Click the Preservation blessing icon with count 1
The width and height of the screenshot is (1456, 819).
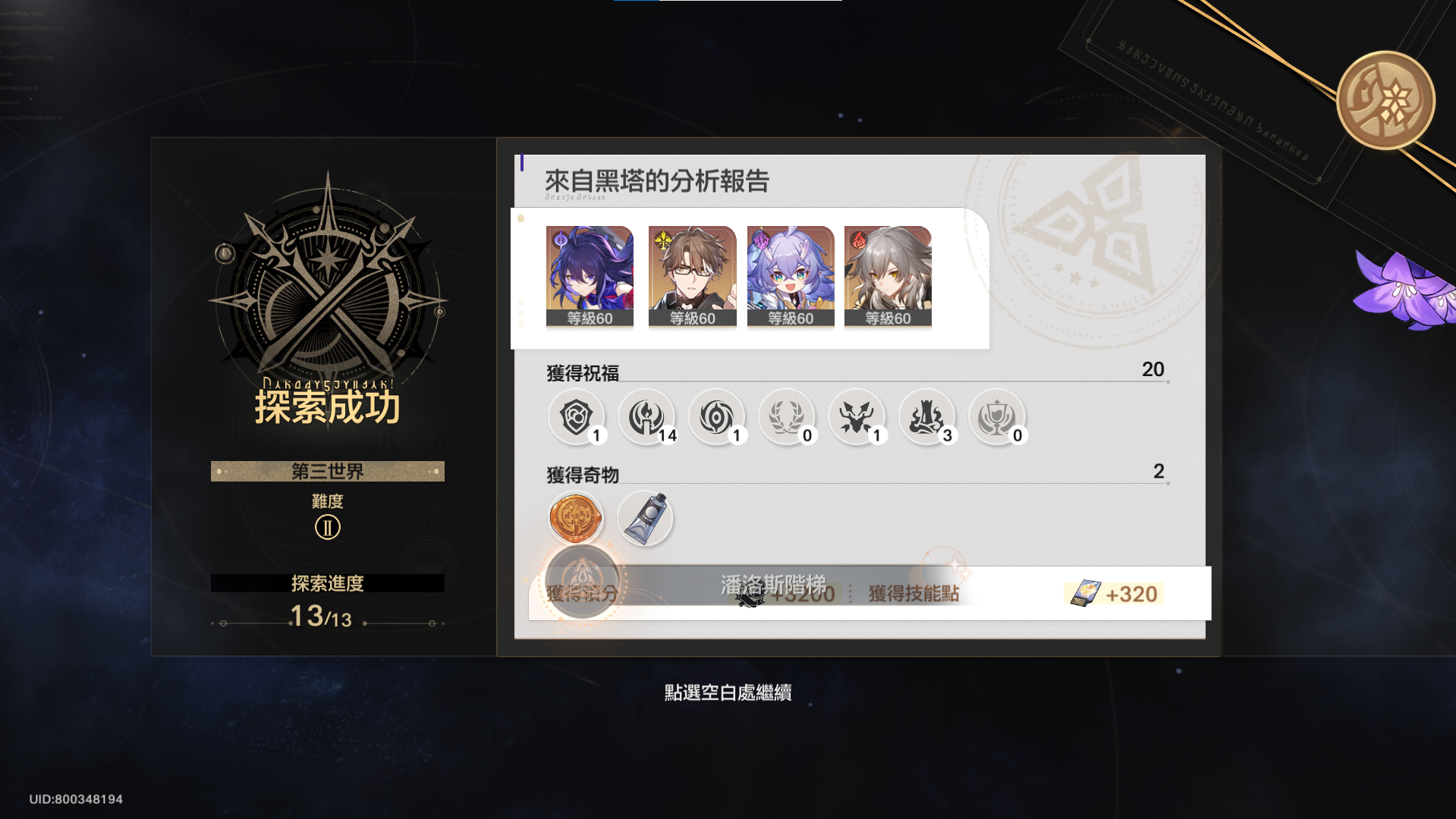tap(577, 417)
